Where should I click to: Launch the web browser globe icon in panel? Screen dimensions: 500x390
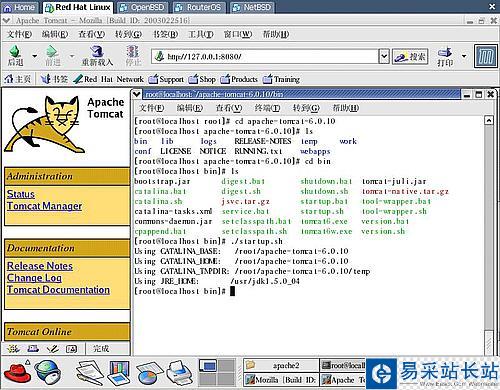(49, 373)
